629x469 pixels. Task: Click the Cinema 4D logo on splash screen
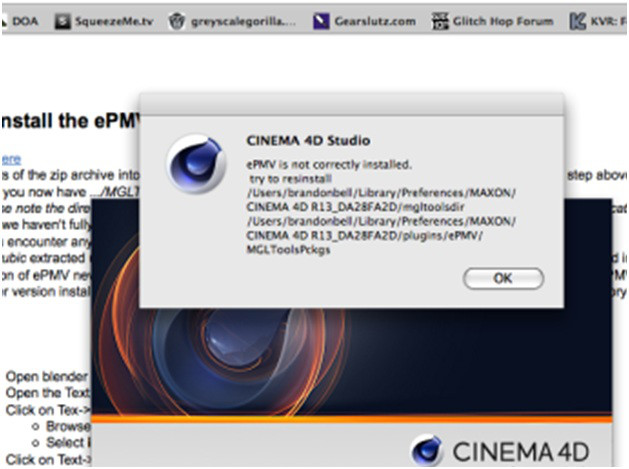click(x=427, y=451)
